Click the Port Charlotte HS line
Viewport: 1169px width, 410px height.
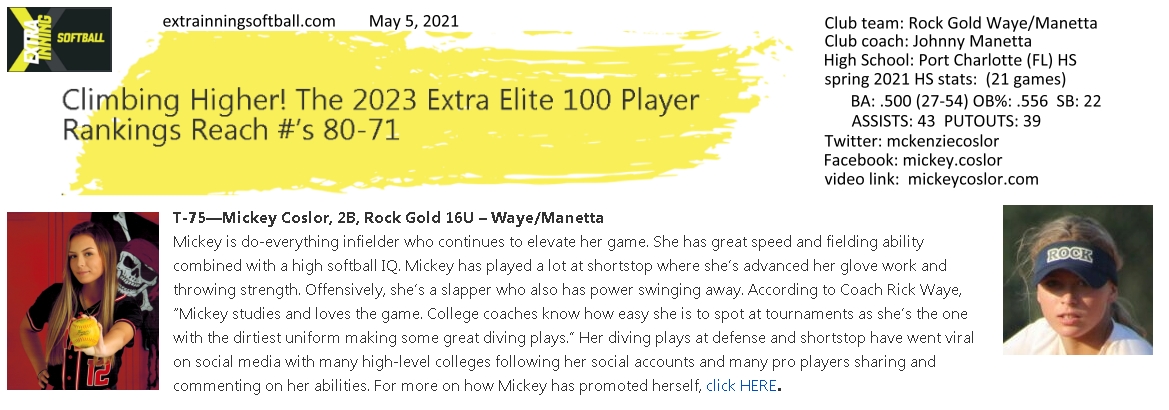951,60
